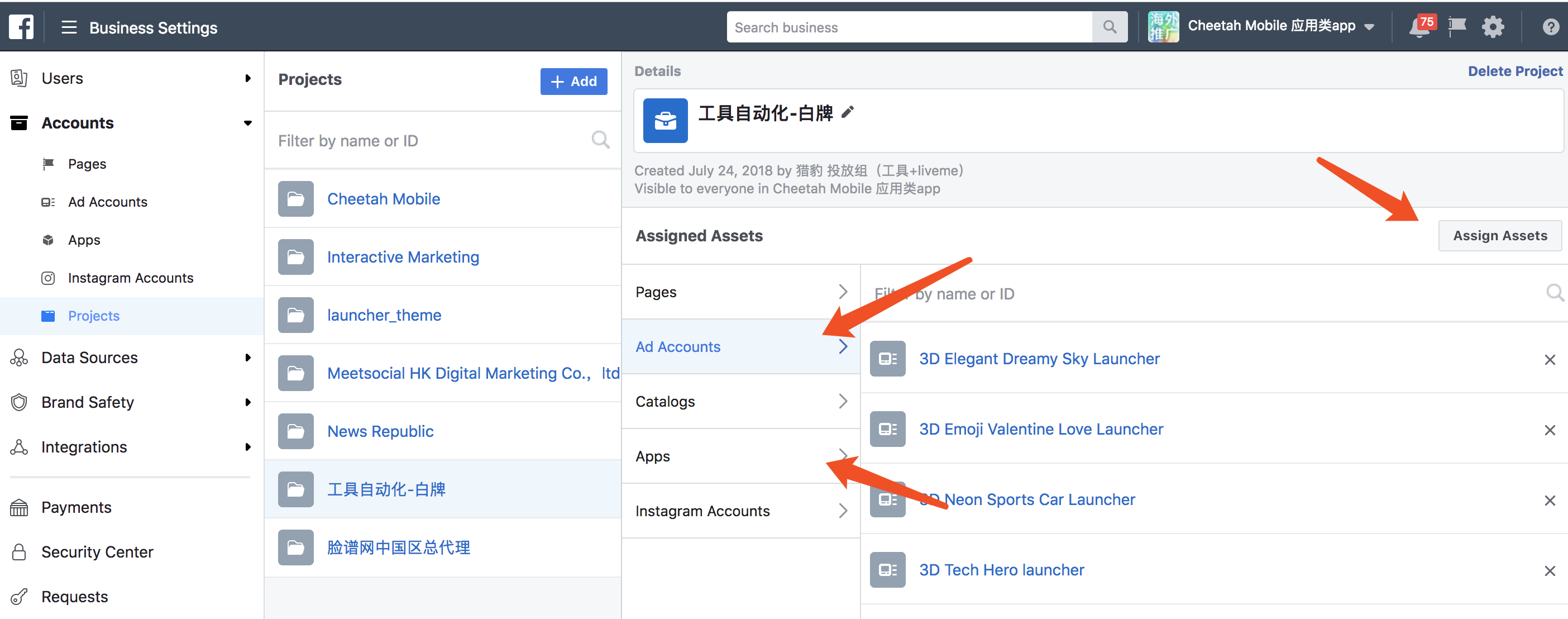Image resolution: width=1568 pixels, height=619 pixels.
Task: Open the launcher_theme project
Action: 384,315
